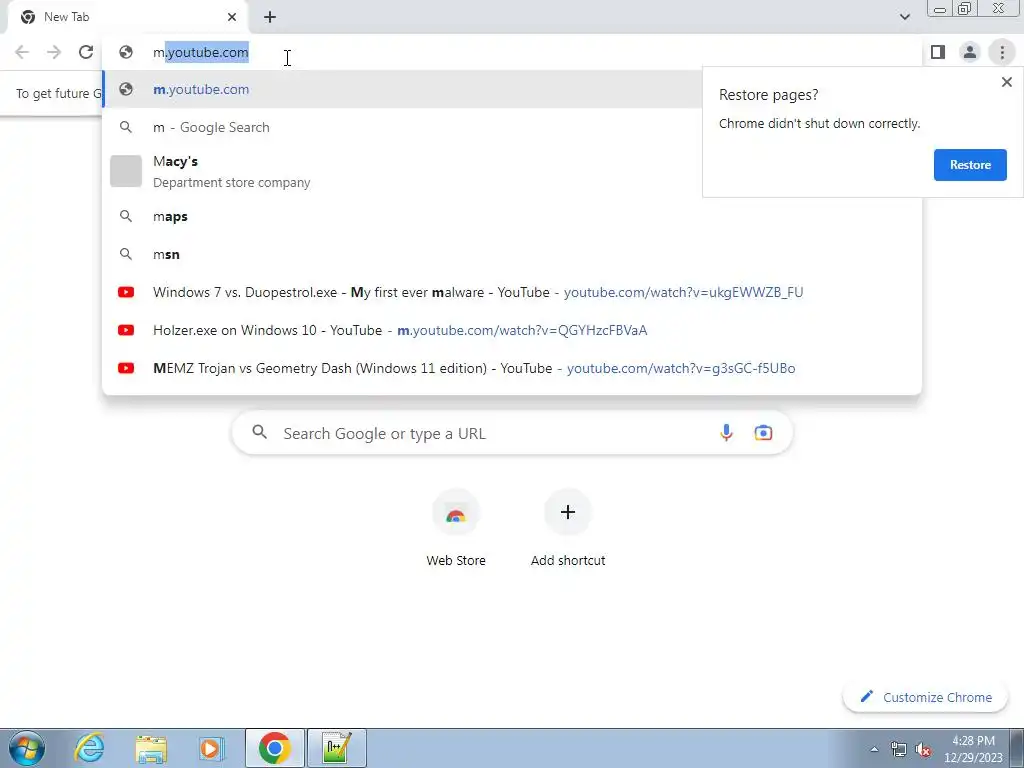
Task: Click the magnifier icon beside 'maps'
Action: (x=126, y=216)
